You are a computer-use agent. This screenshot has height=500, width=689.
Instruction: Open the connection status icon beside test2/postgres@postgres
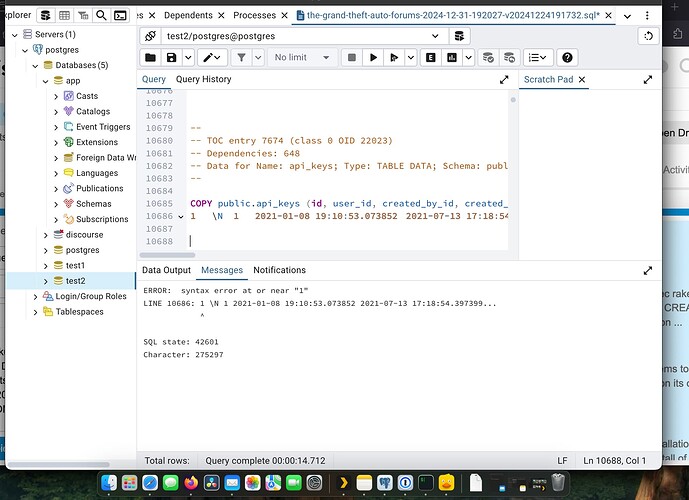150,36
